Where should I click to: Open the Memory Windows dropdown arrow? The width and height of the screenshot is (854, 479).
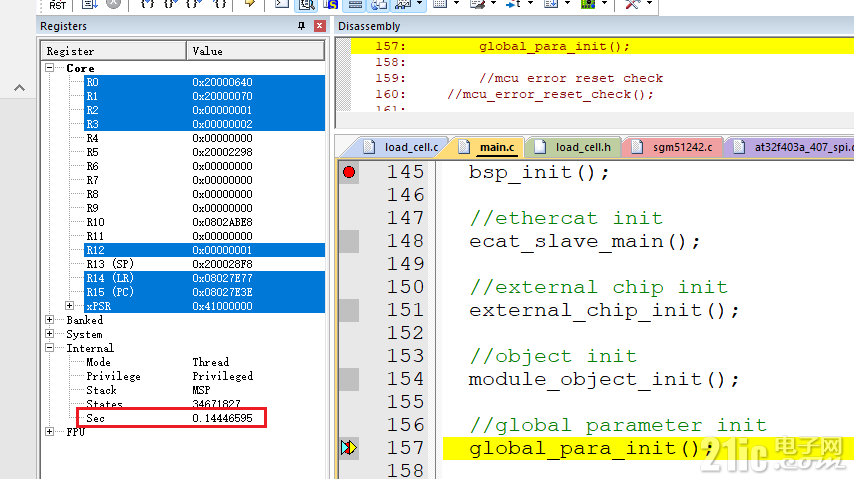click(x=456, y=3)
